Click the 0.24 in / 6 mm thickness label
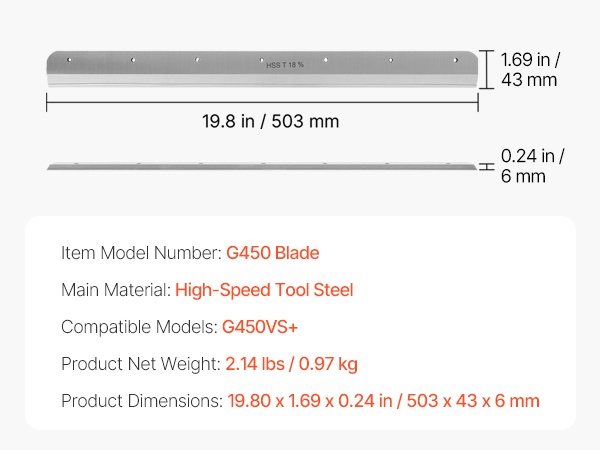600x450 pixels. (533, 165)
